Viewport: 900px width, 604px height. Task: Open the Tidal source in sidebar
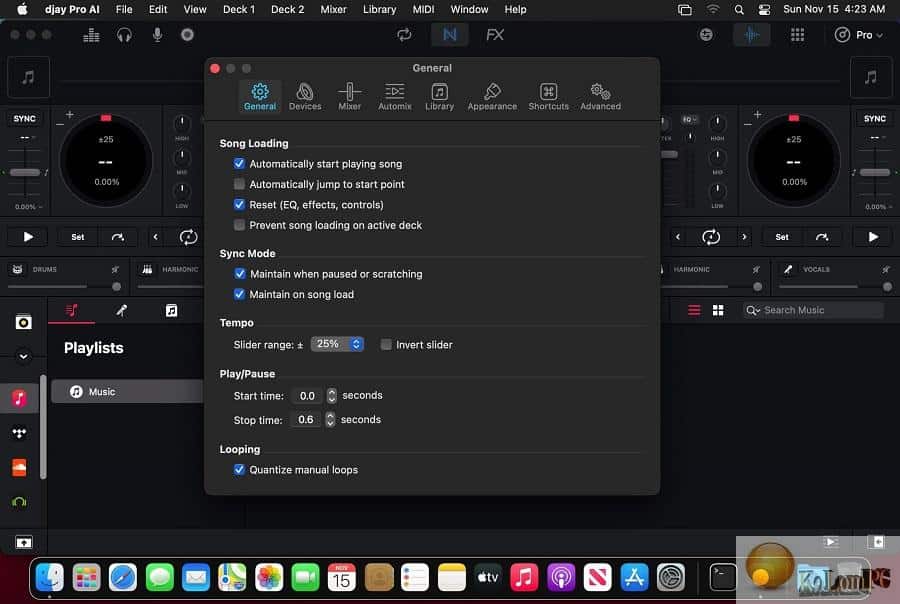19,433
